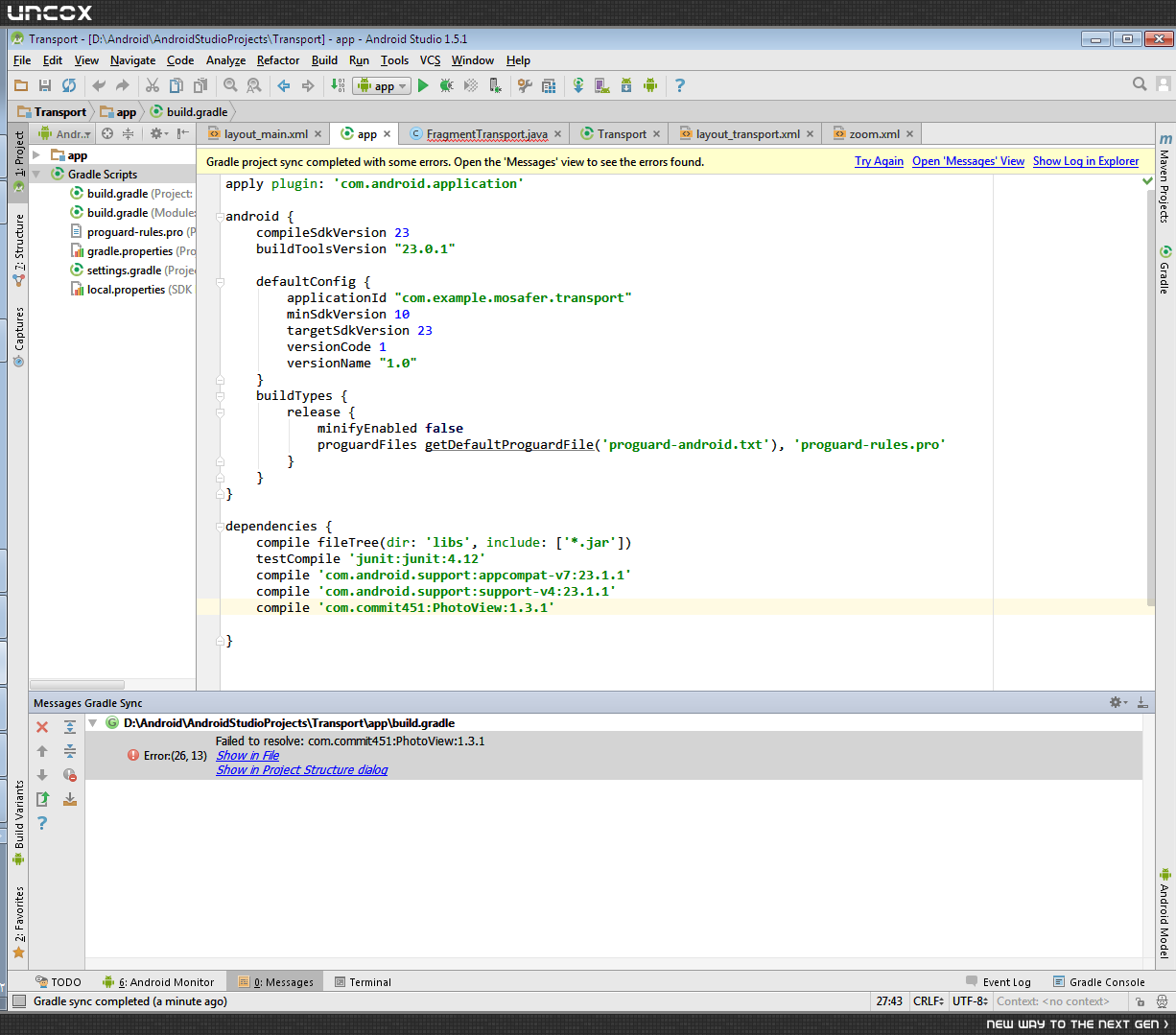Click Open 'Messages' View link
1176x1035 pixels.
[x=968, y=161]
